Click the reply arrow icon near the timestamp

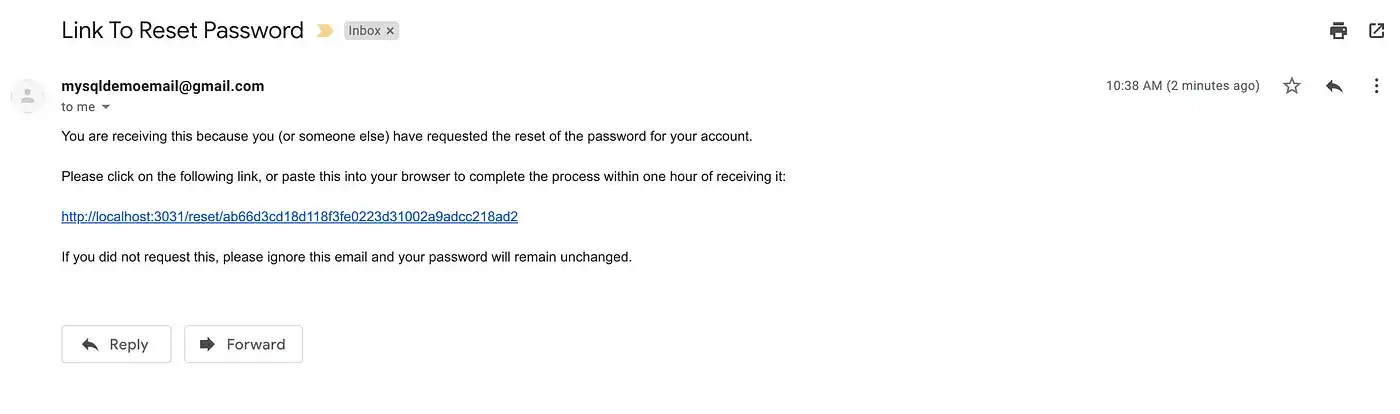click(1334, 86)
